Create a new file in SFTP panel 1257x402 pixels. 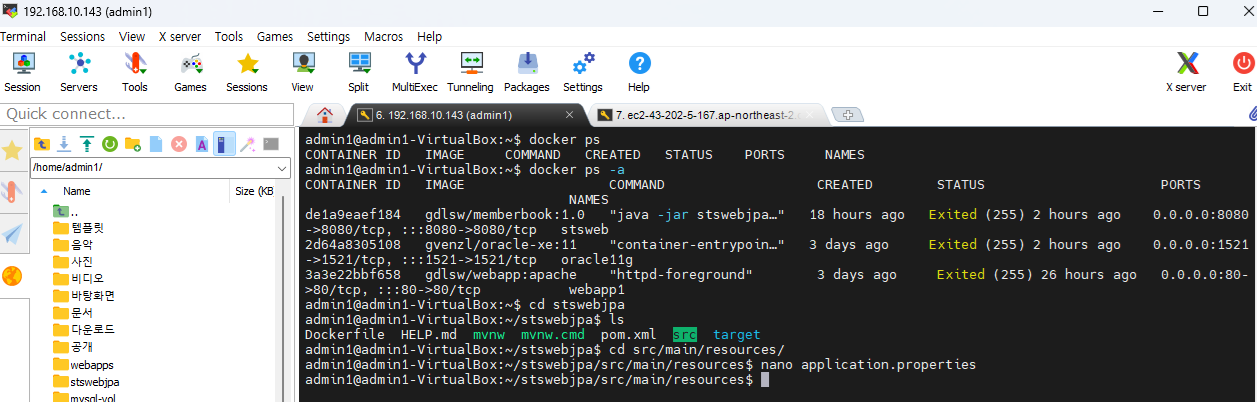click(156, 144)
